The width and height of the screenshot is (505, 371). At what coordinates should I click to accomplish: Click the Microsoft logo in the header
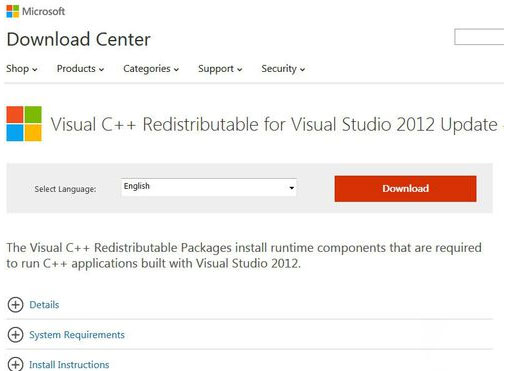[x=35, y=11]
